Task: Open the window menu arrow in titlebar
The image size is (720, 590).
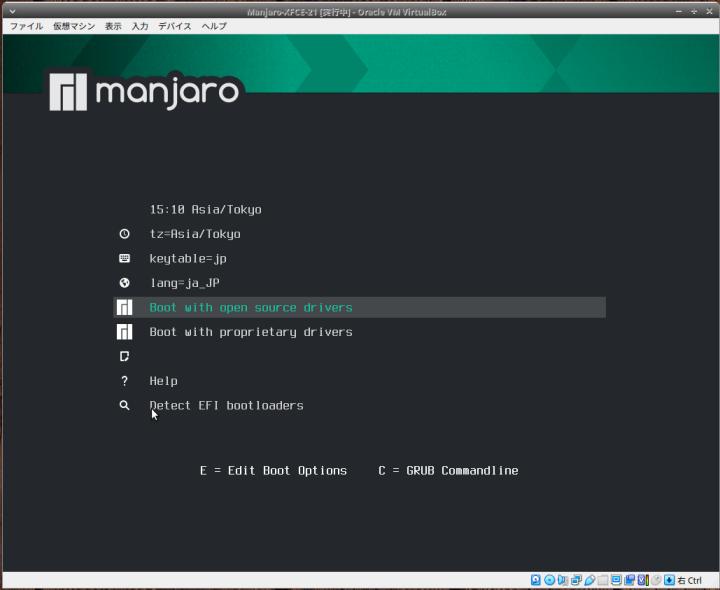Action: [12, 11]
